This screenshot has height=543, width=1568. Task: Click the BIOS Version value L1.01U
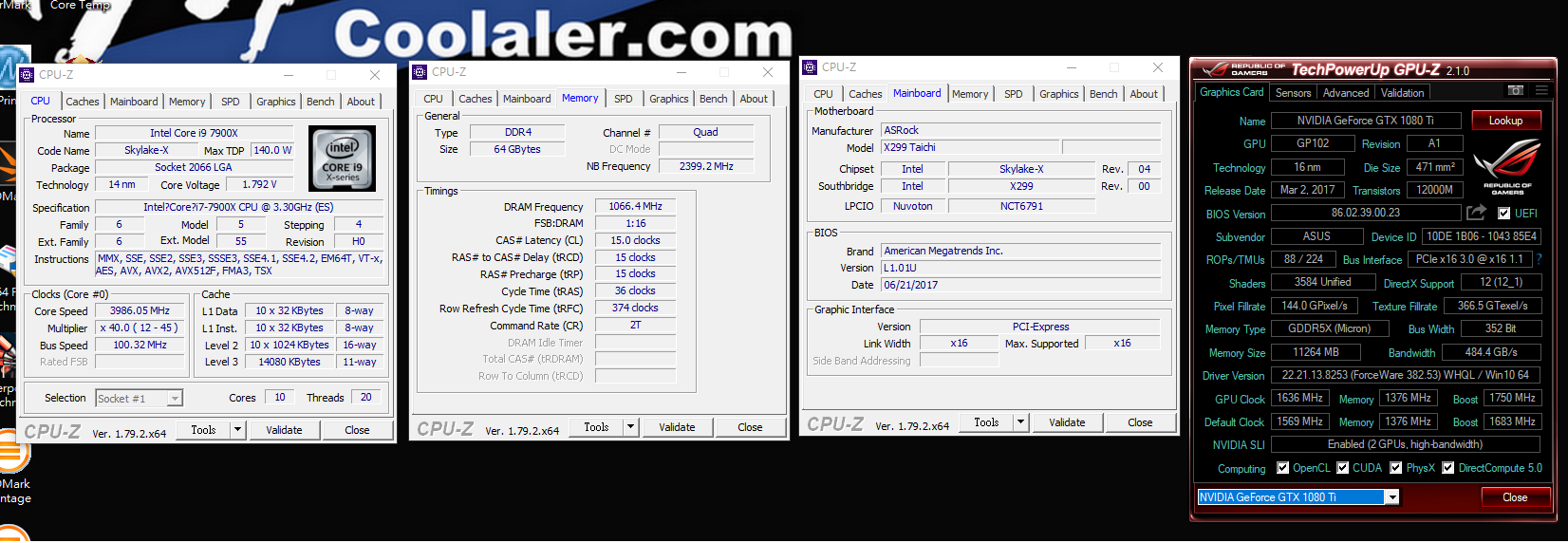coord(1020,268)
